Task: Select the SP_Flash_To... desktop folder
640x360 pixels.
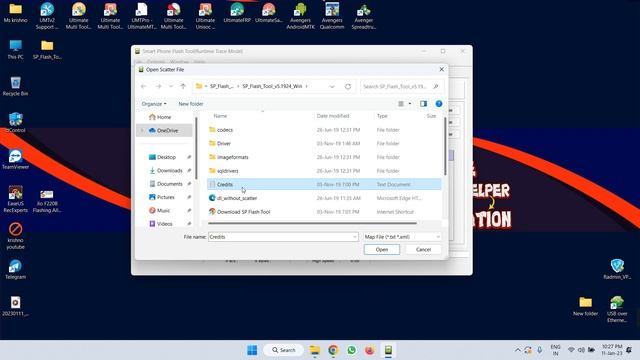Action: pos(47,49)
